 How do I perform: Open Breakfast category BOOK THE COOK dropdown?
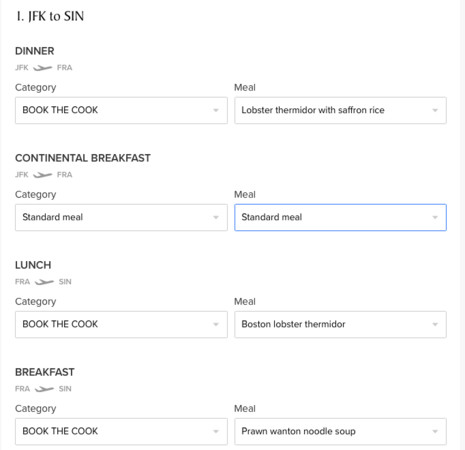click(x=121, y=431)
